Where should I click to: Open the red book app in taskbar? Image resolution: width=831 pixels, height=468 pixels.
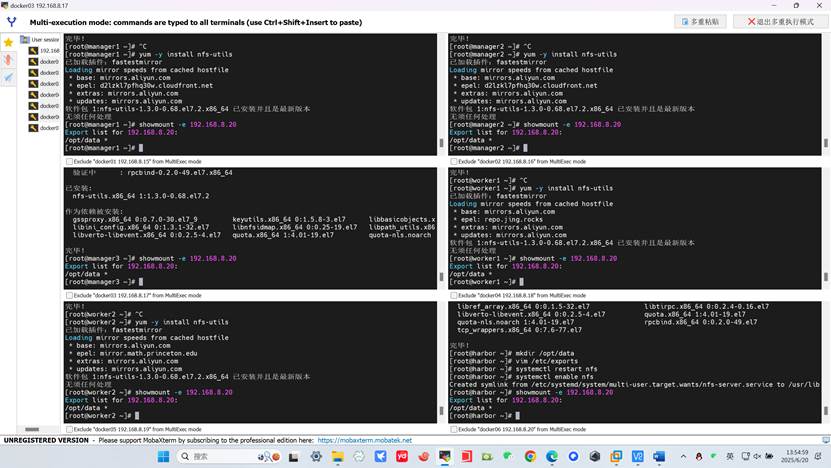click(x=466, y=456)
